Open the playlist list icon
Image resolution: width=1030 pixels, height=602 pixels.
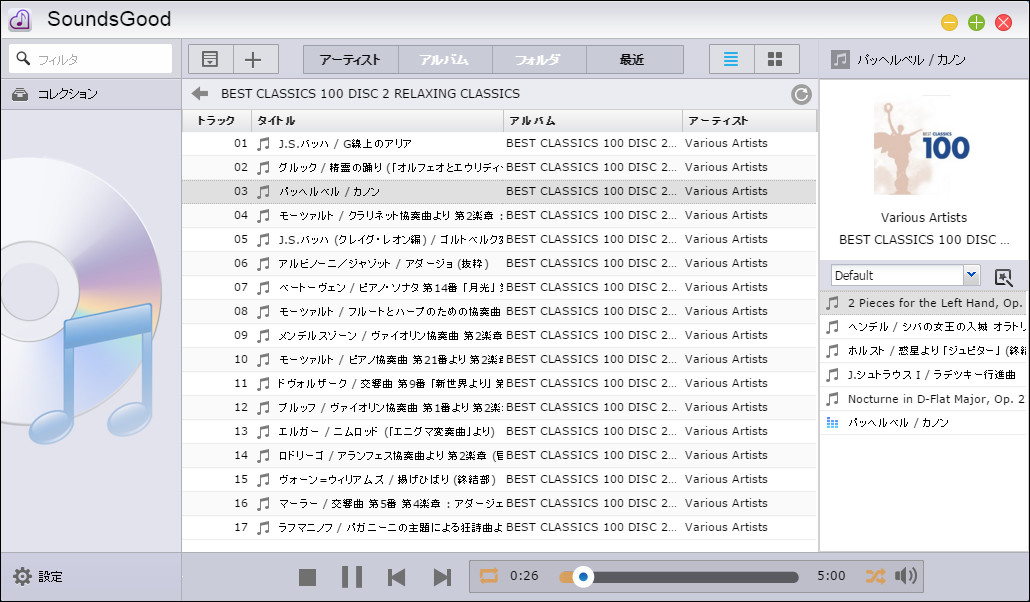pos(208,58)
